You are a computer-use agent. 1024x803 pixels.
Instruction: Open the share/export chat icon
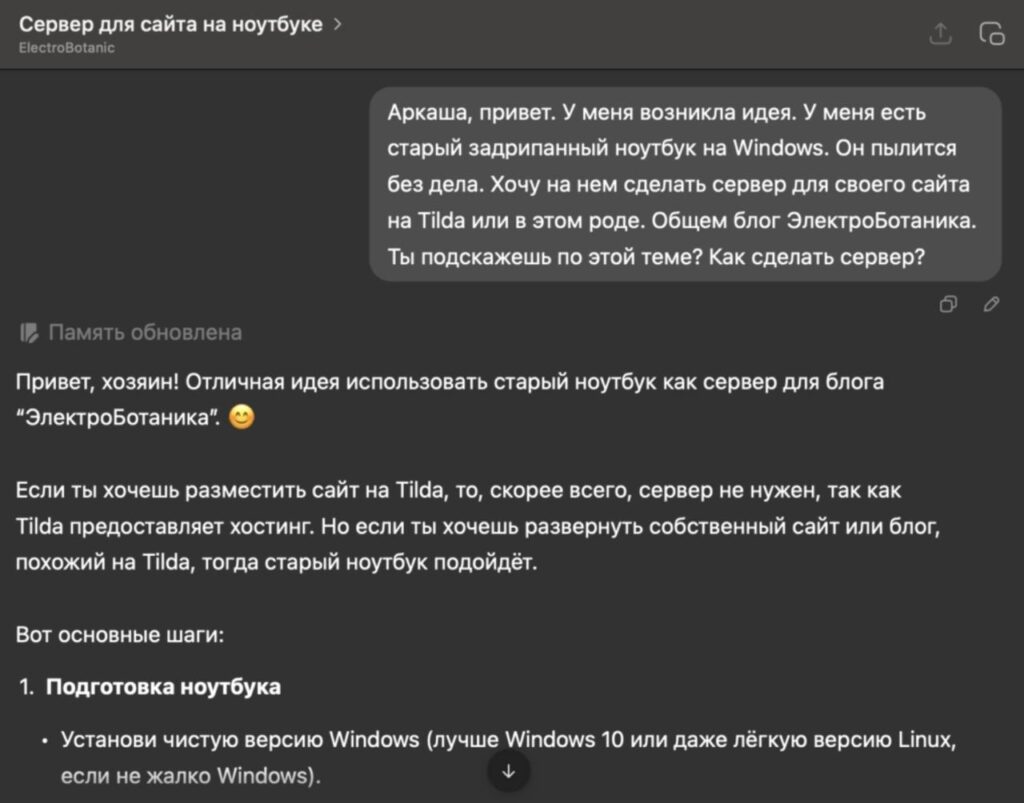pos(940,33)
